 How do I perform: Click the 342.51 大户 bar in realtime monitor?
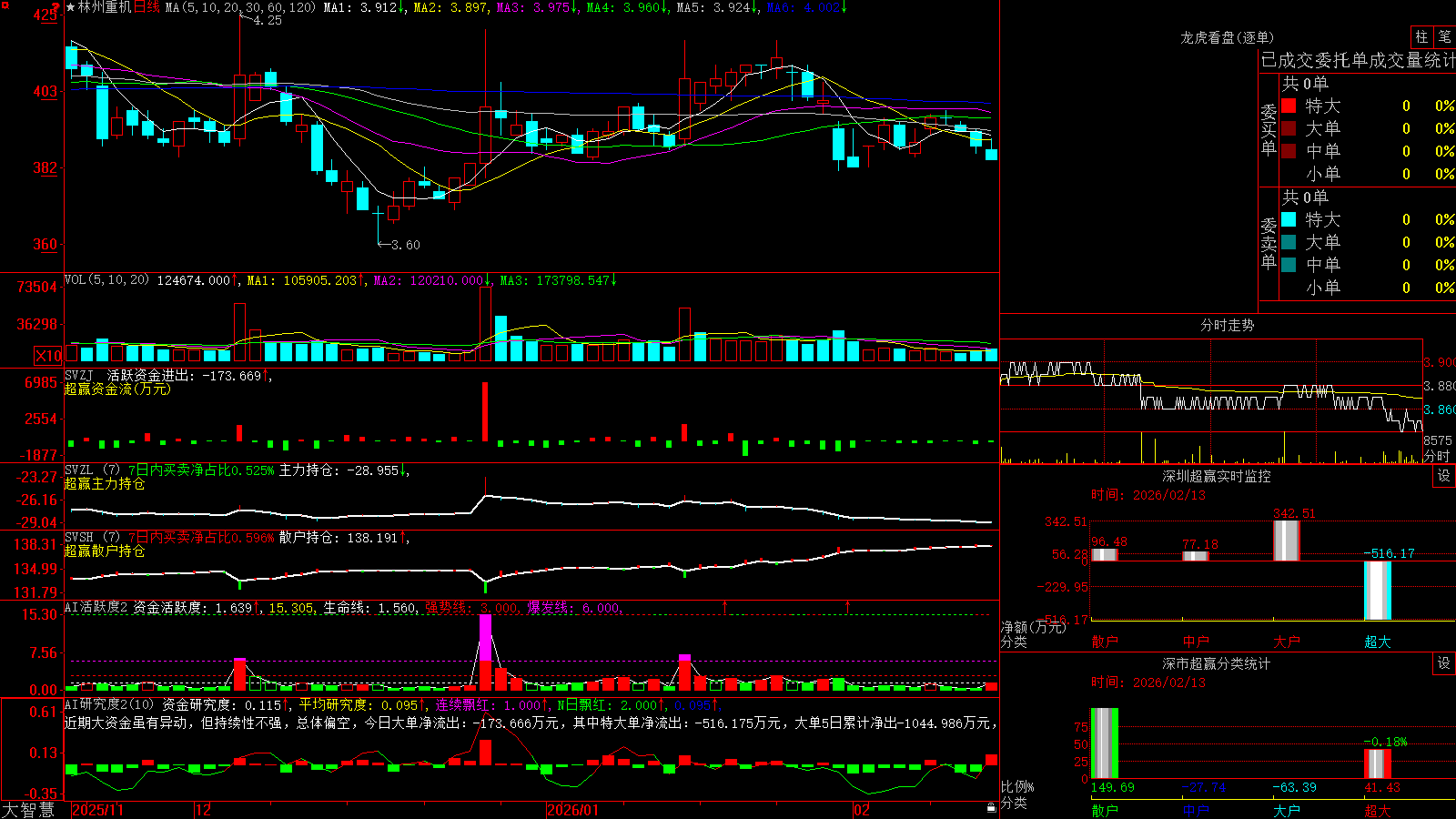1287,540
